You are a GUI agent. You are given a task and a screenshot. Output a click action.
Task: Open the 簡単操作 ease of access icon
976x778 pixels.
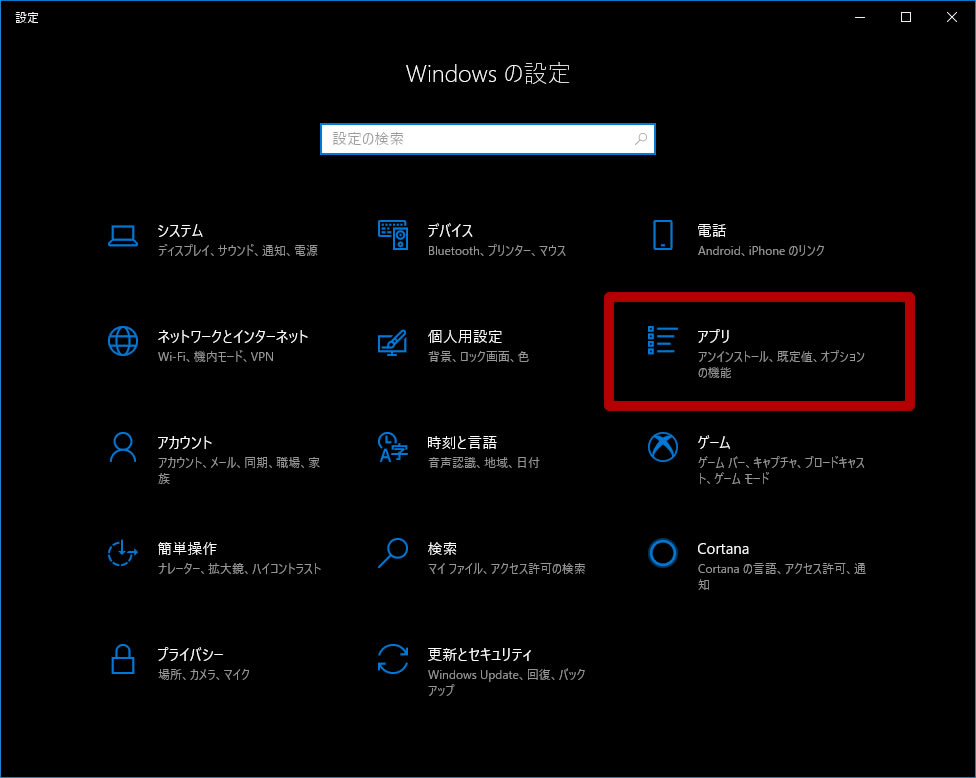tap(123, 553)
